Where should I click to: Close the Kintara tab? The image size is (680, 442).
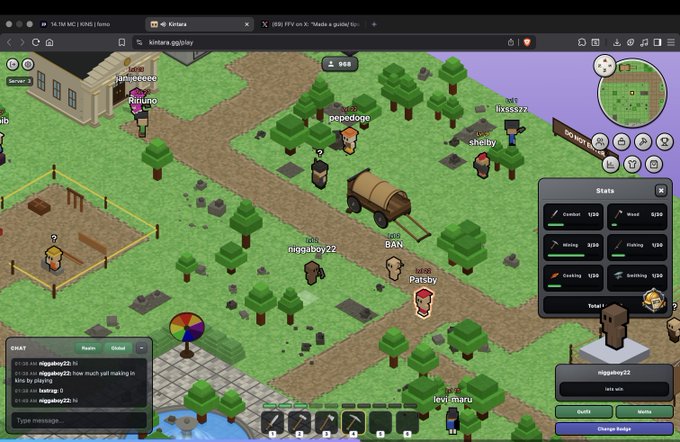pyautogui.click(x=247, y=24)
